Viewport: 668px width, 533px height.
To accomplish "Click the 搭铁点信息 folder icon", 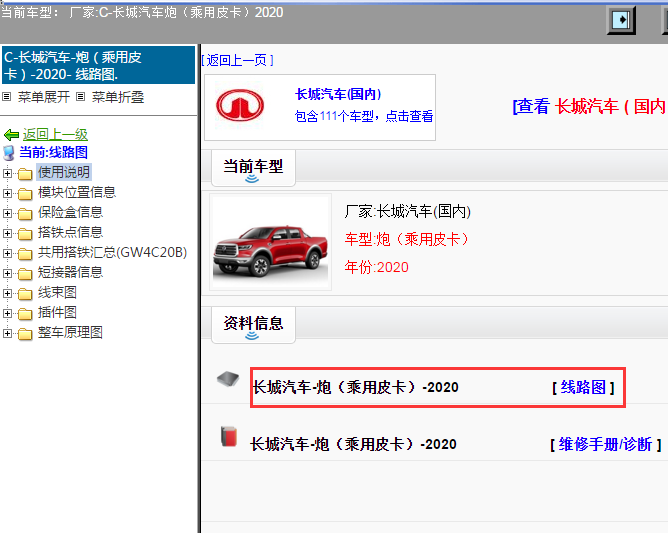I will (25, 234).
